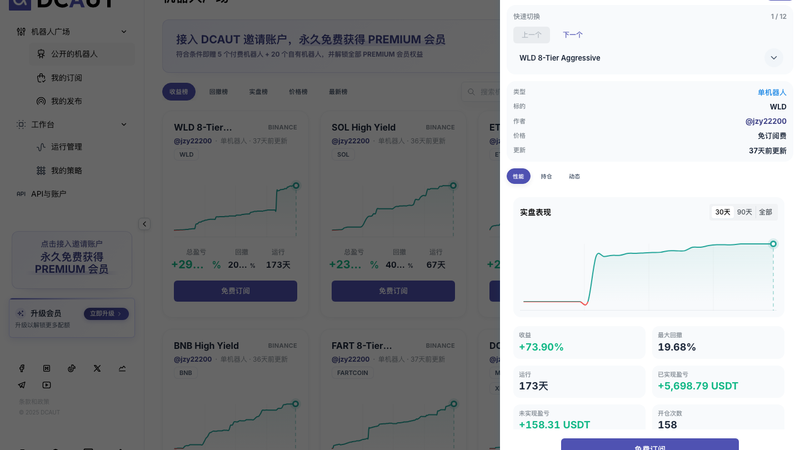Click author @jzy22200 on SOL High Yield card
The width and height of the screenshot is (800, 450).
tap(351, 141)
